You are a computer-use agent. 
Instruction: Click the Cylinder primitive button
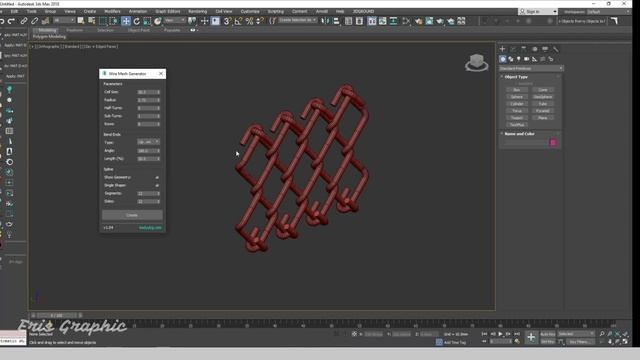click(517, 104)
